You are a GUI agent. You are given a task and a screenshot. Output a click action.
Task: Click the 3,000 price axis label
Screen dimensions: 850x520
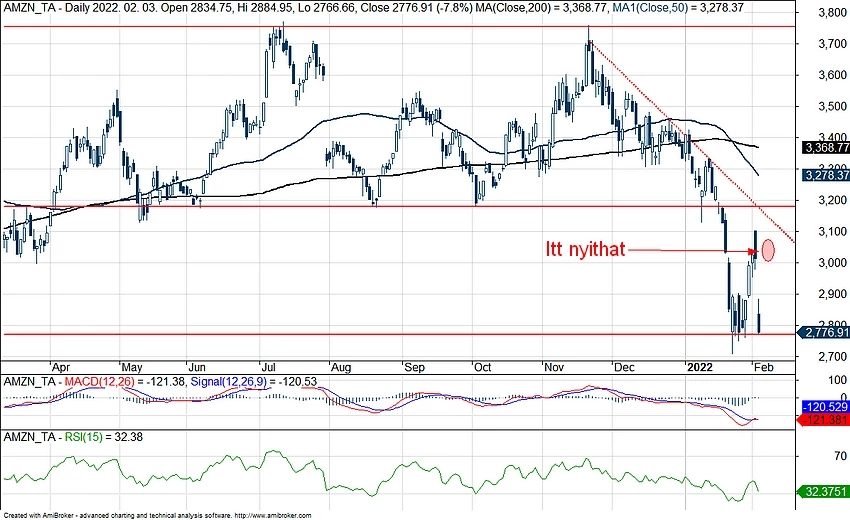(832, 263)
